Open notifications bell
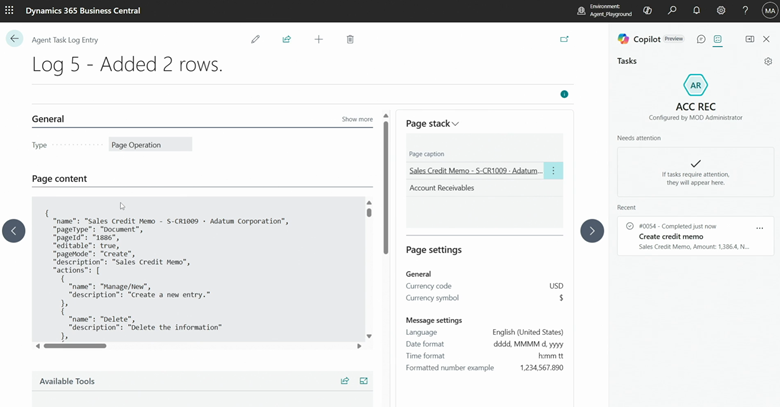 click(696, 10)
